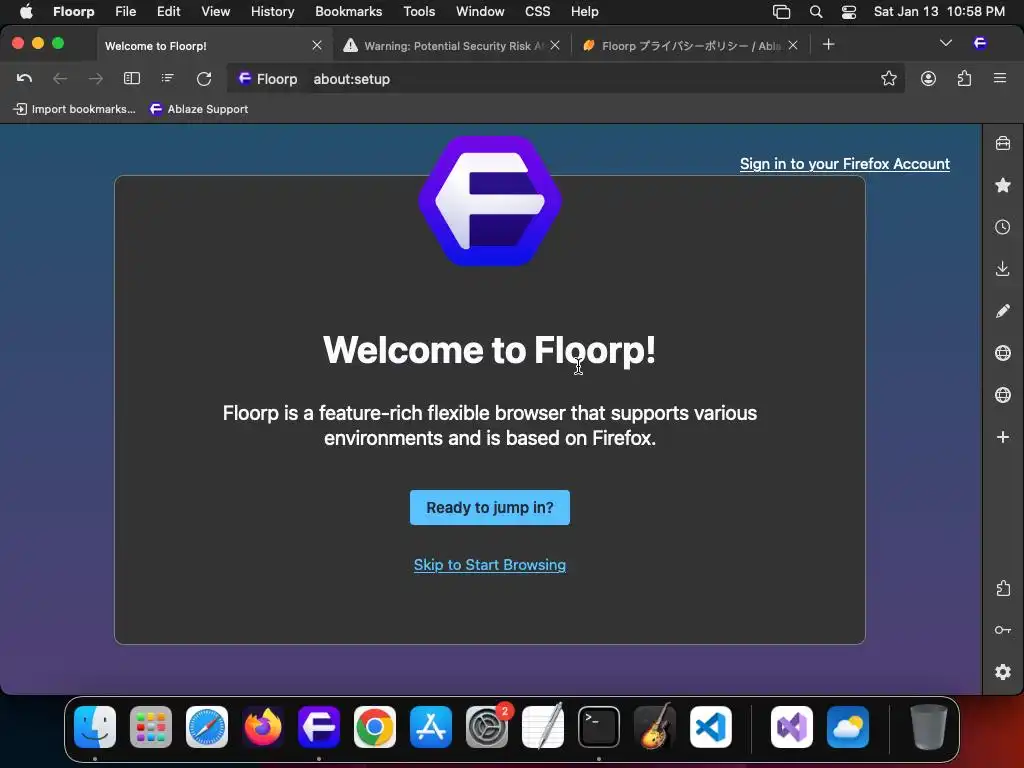Open the add-ons puzzle icon in sidebar
Screen dimensions: 1024x768
1002,588
